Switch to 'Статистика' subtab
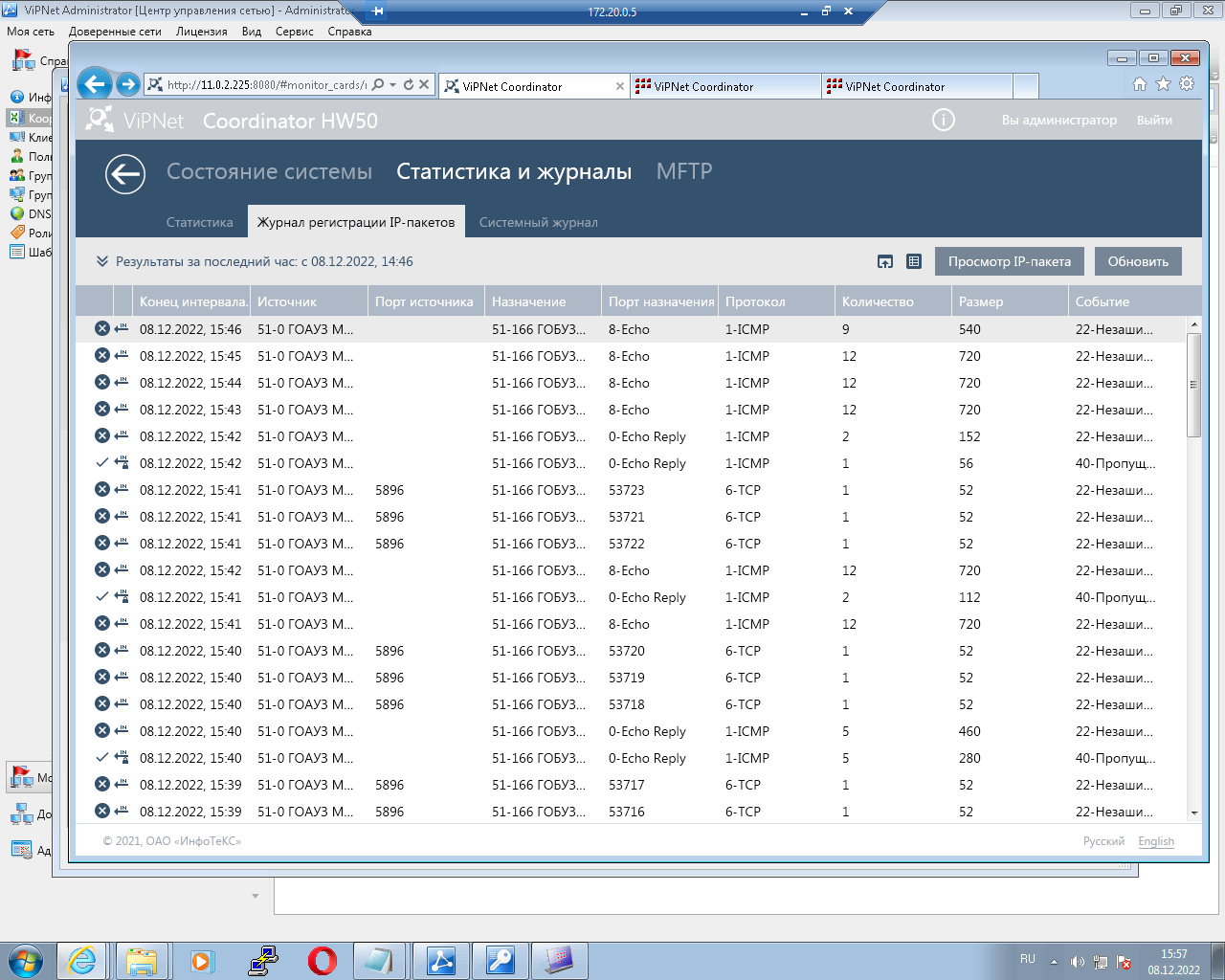 pos(199,222)
